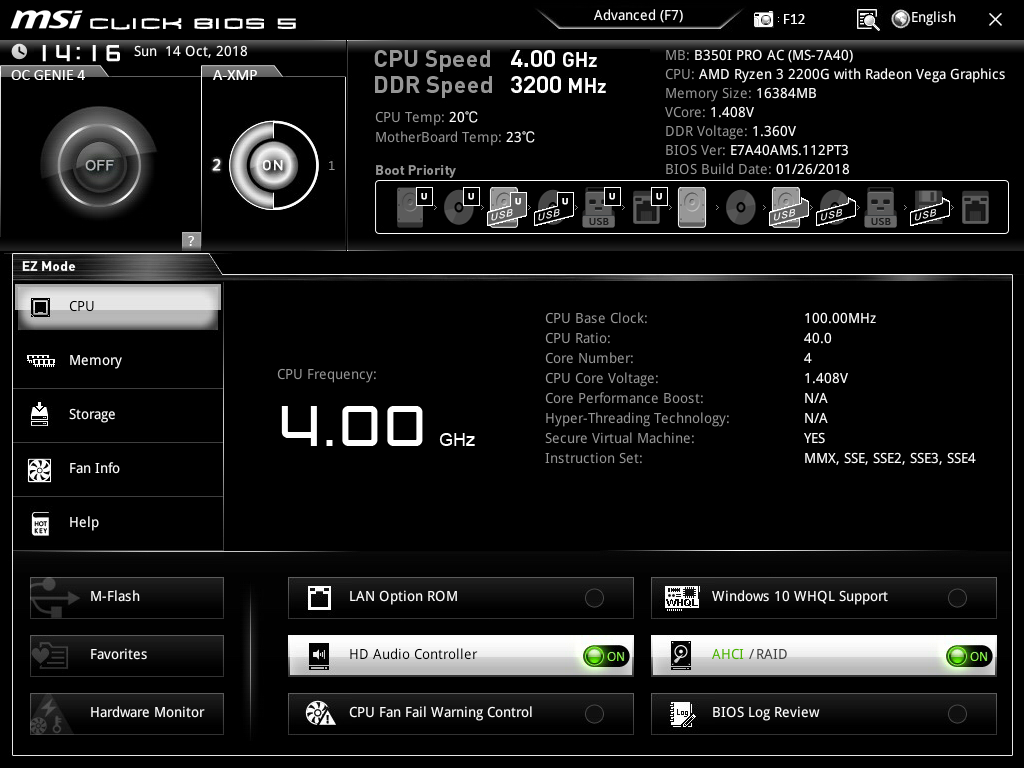Click the CPU chip icon in EZ Mode
This screenshot has width=1024, height=768.
click(40, 307)
